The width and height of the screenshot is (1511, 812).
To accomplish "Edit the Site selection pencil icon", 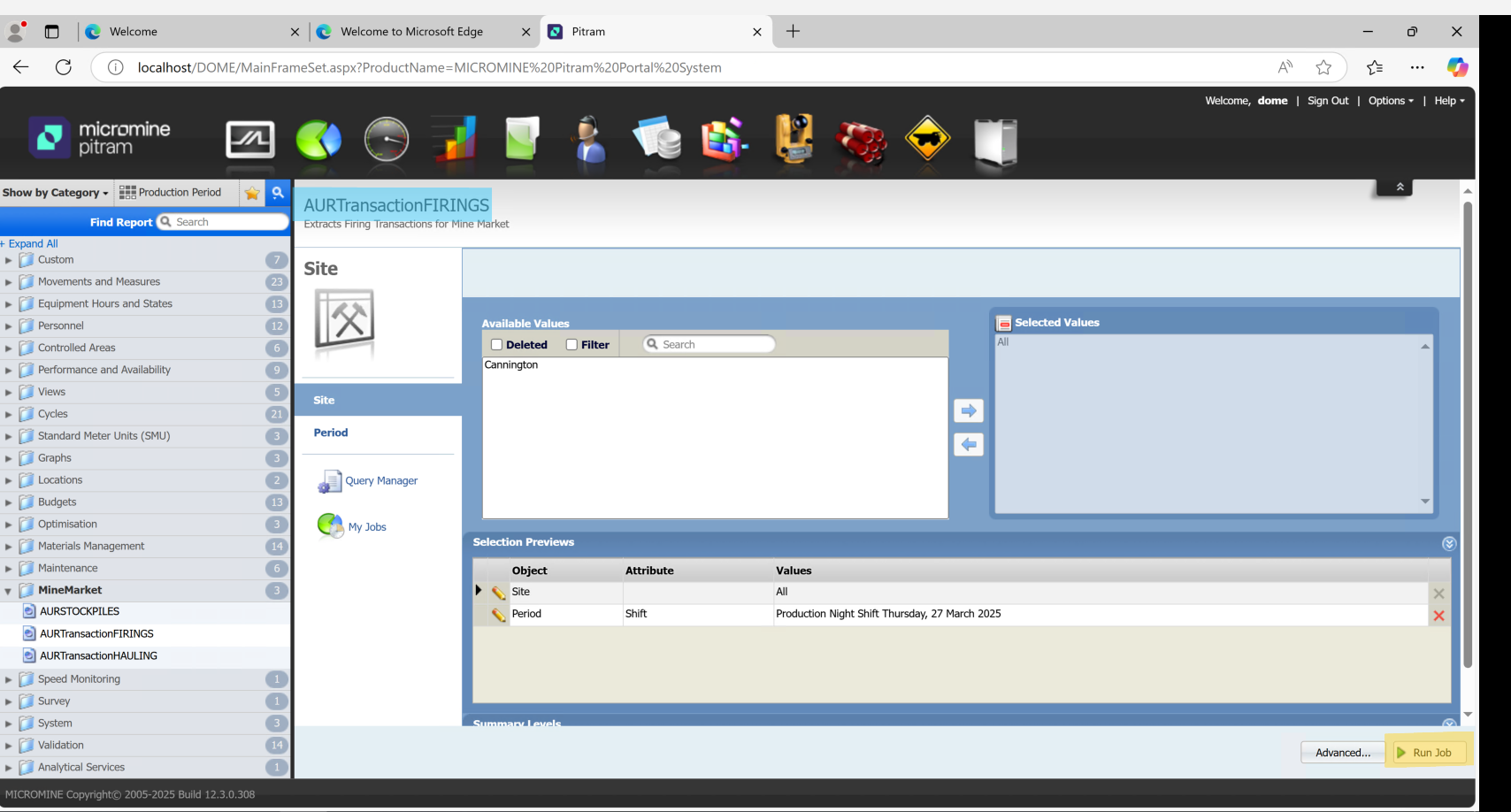I will [499, 593].
